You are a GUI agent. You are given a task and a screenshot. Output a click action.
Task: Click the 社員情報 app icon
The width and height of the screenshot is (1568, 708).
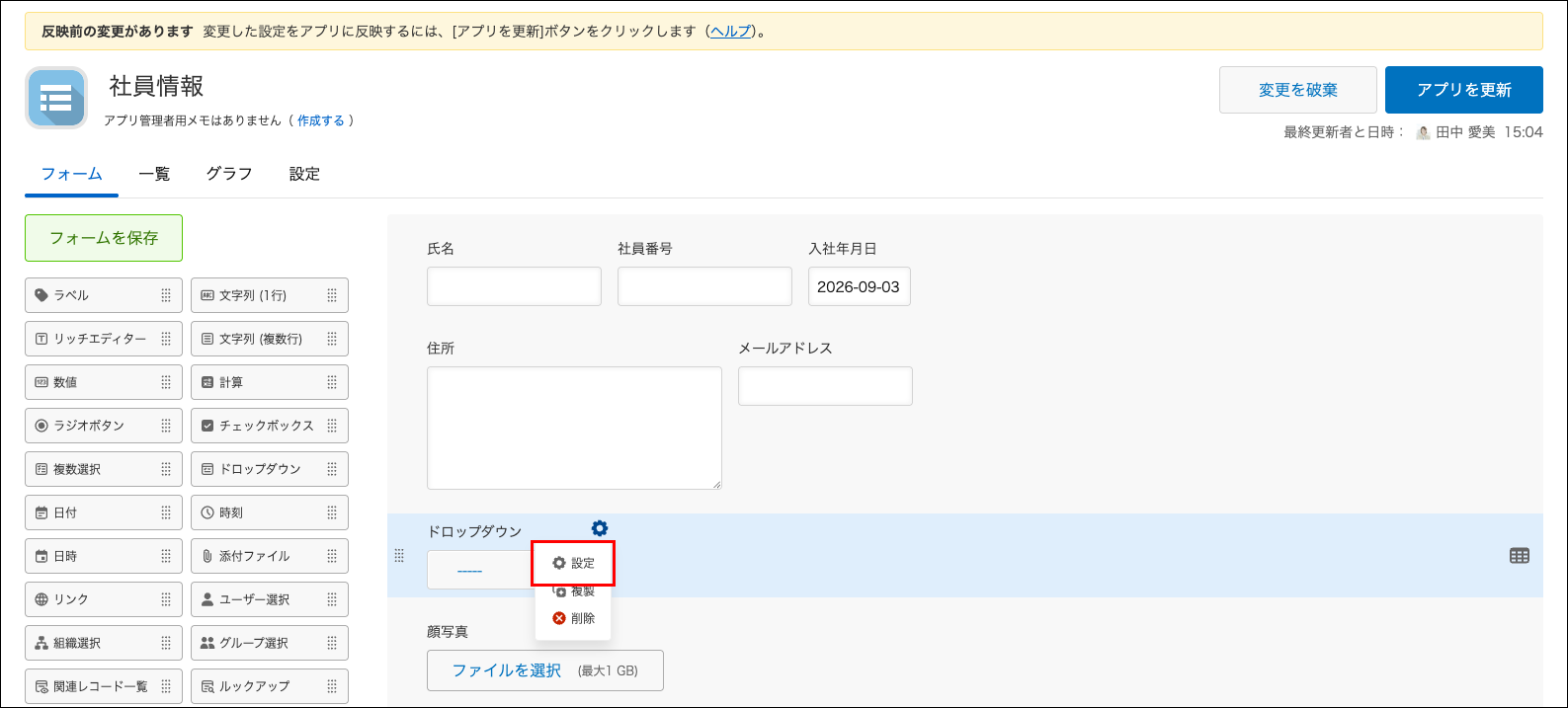coord(56,98)
